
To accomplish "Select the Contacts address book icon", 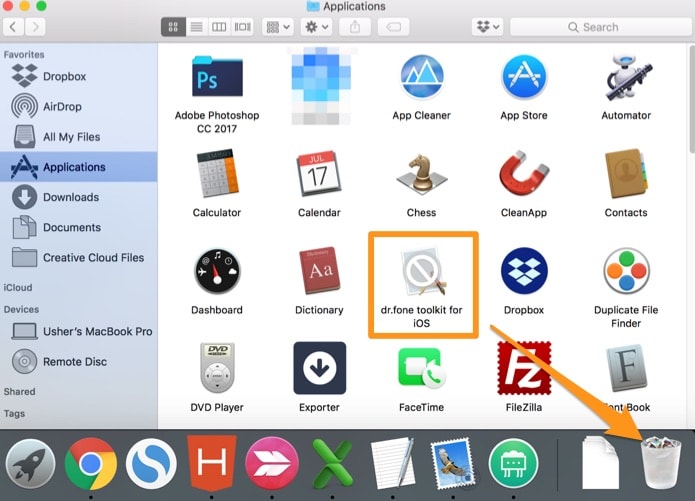I will 626,173.
